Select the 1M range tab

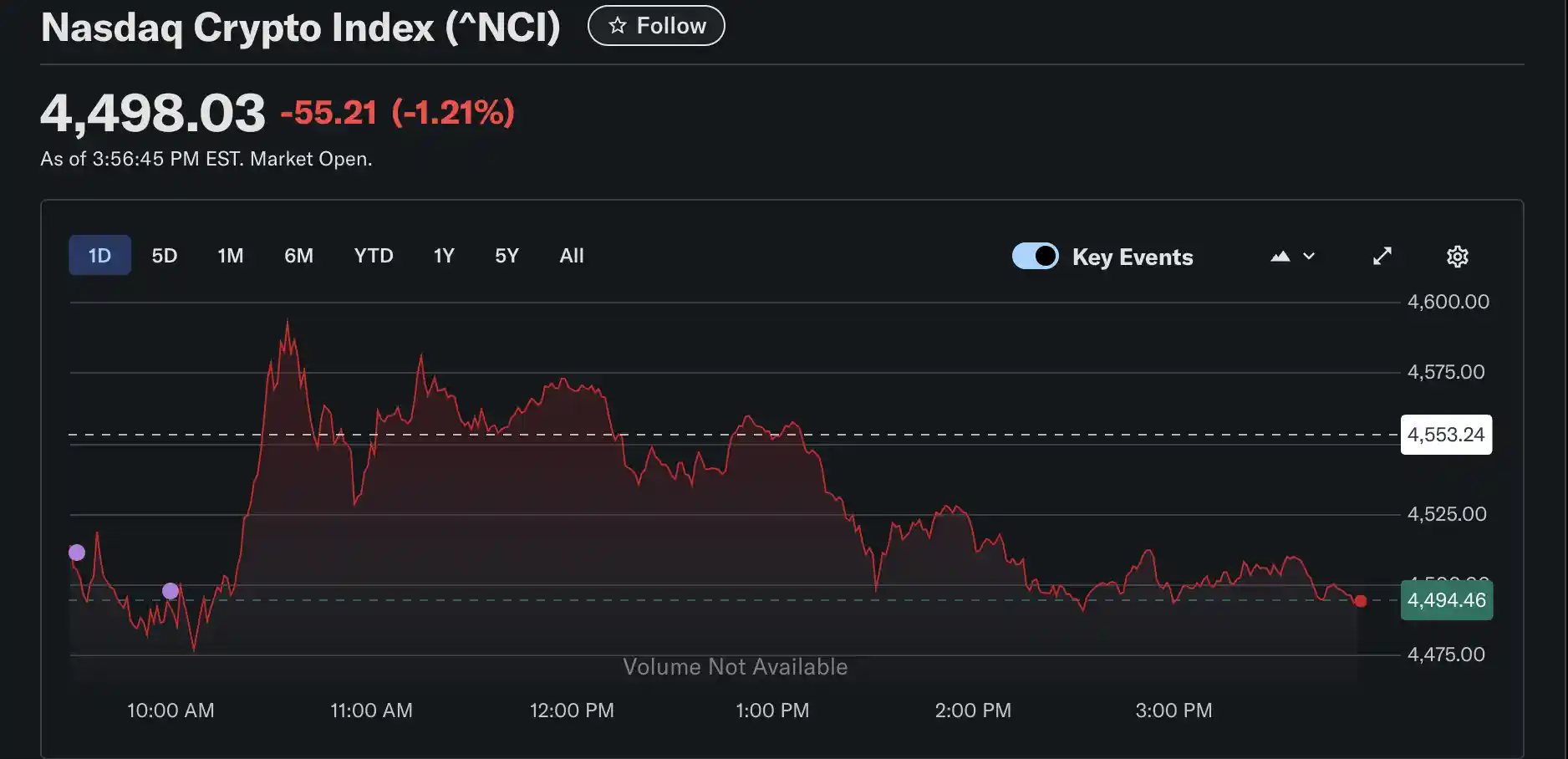pos(231,256)
